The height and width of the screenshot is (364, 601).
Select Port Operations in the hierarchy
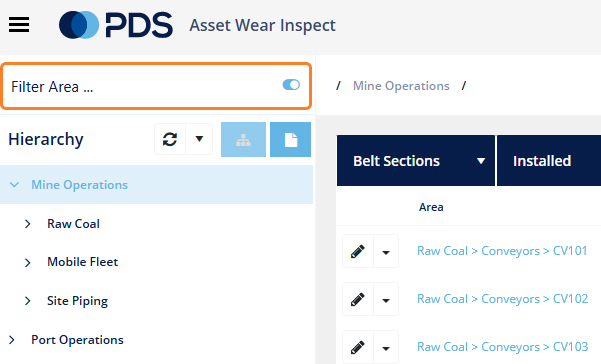77,340
